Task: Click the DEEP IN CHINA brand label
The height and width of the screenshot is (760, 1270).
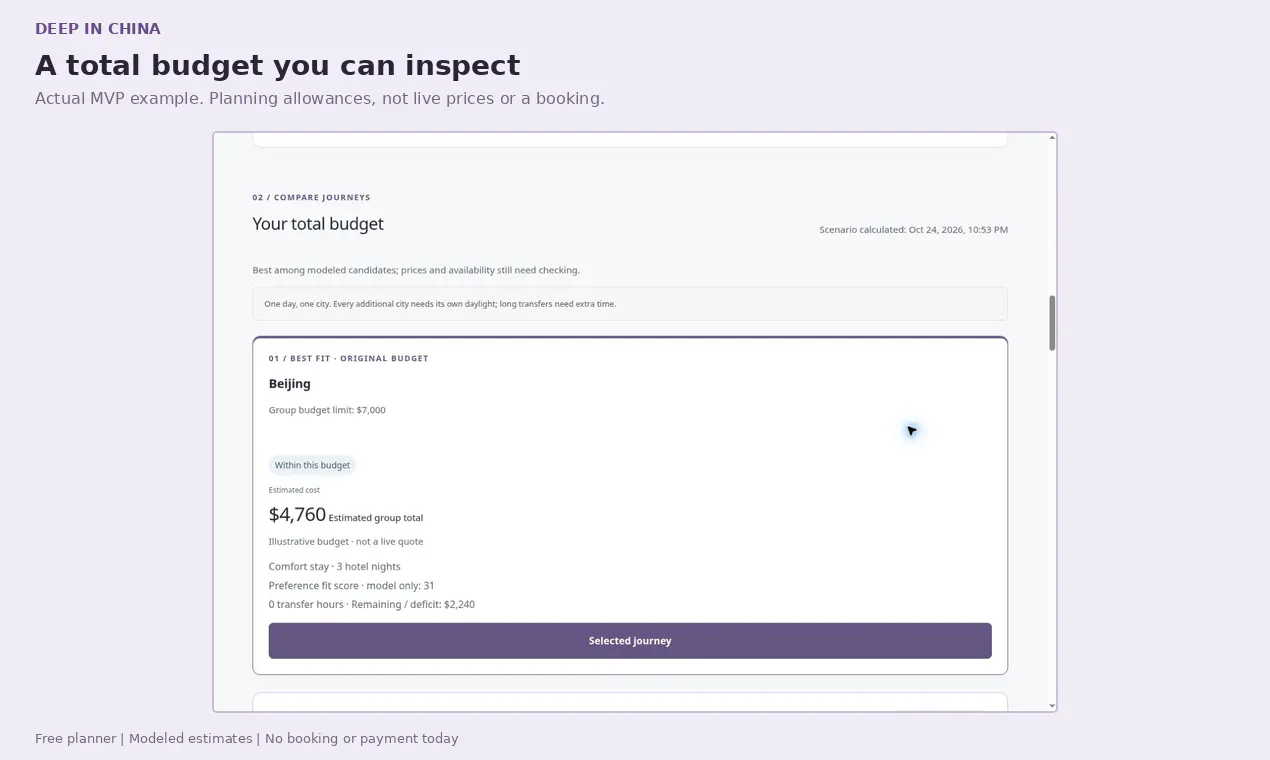Action: [x=98, y=29]
